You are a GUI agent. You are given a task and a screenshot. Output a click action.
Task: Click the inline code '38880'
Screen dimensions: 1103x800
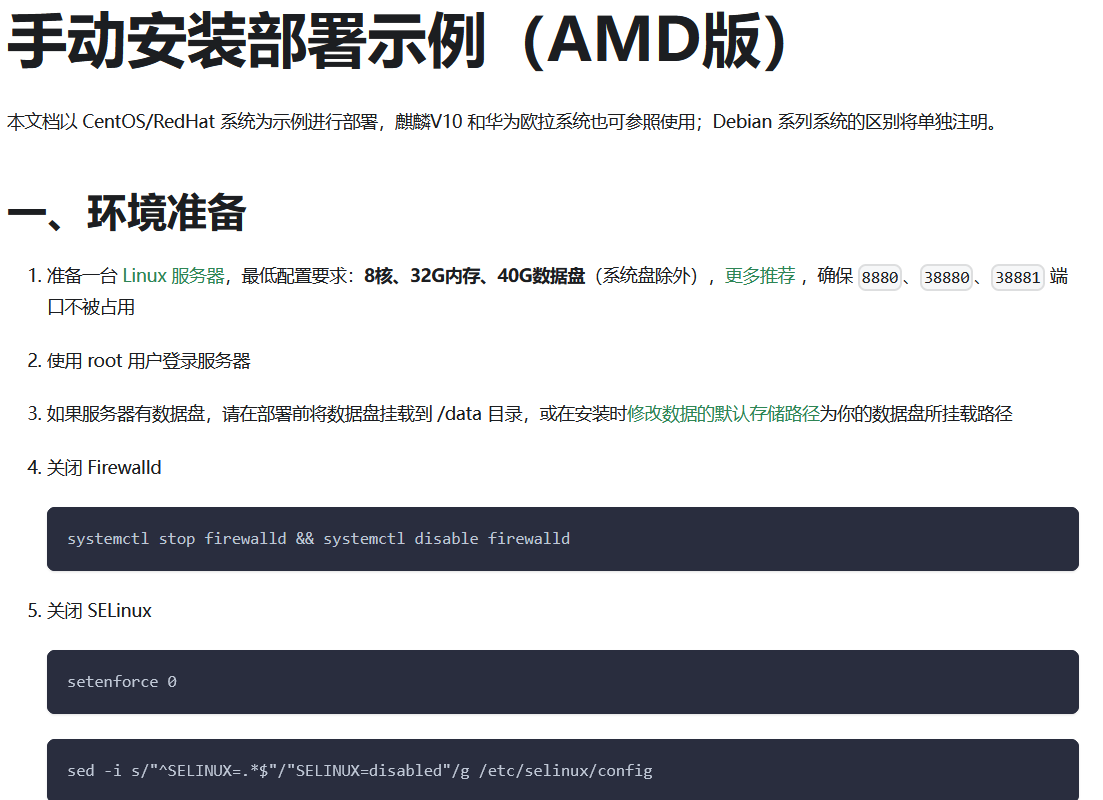(x=946, y=277)
